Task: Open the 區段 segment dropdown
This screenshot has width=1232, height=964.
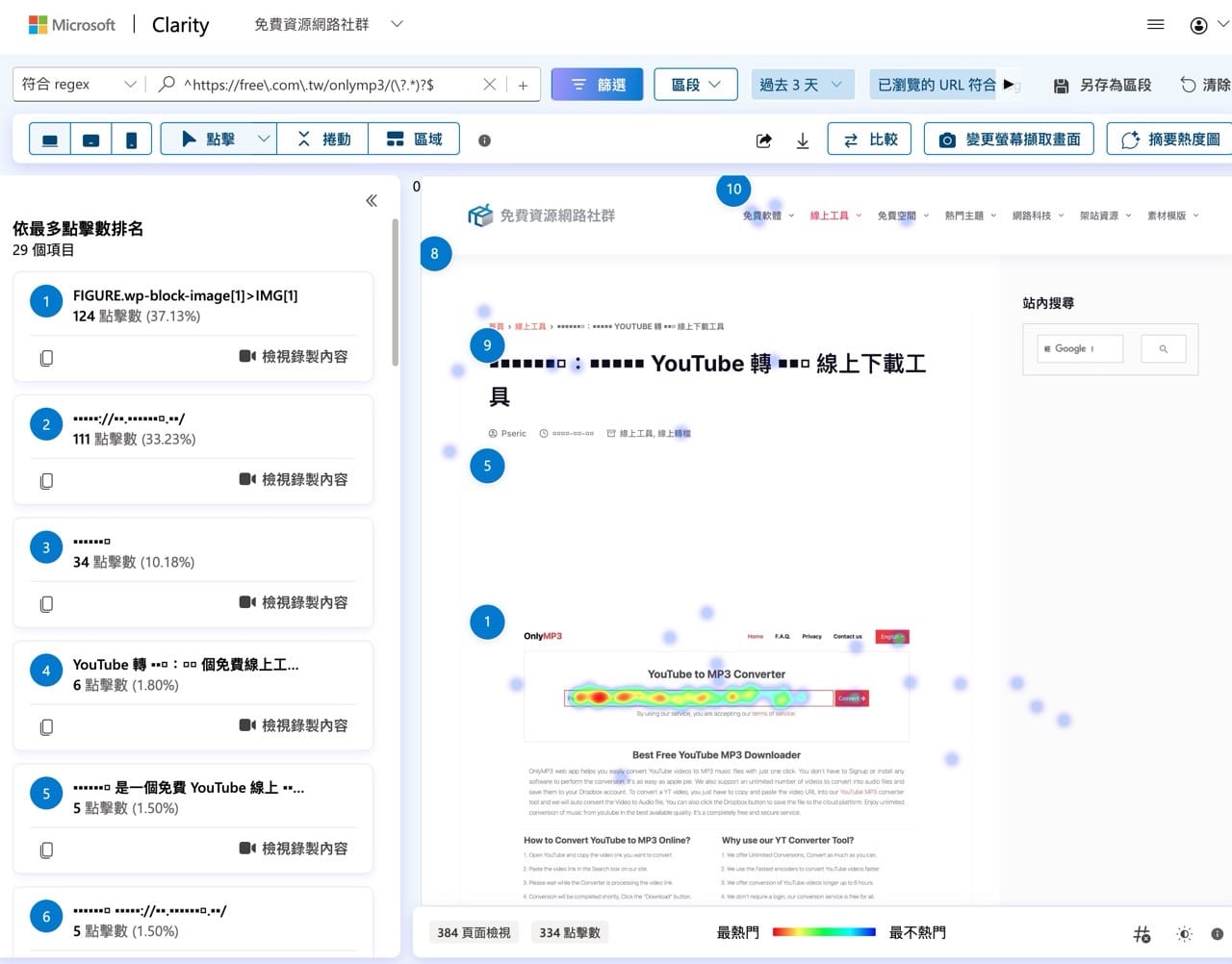Action: click(x=696, y=85)
